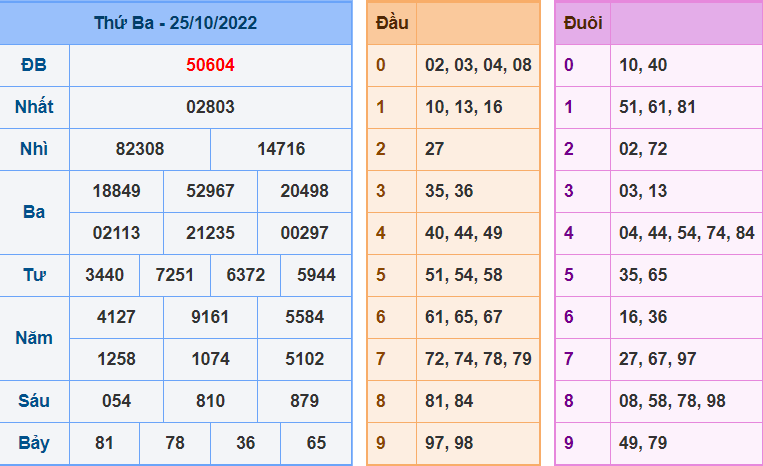Click Bảy prize number 78
Screen dimensions: 763x466
(175, 443)
